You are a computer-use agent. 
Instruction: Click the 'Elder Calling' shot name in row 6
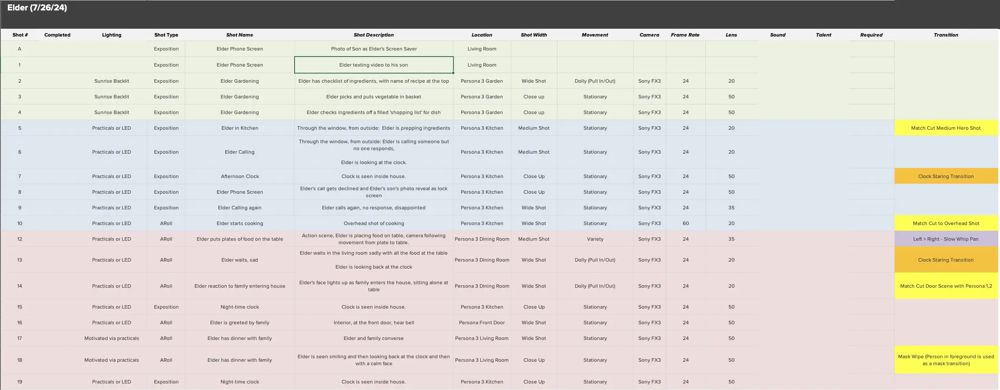[x=240, y=152]
